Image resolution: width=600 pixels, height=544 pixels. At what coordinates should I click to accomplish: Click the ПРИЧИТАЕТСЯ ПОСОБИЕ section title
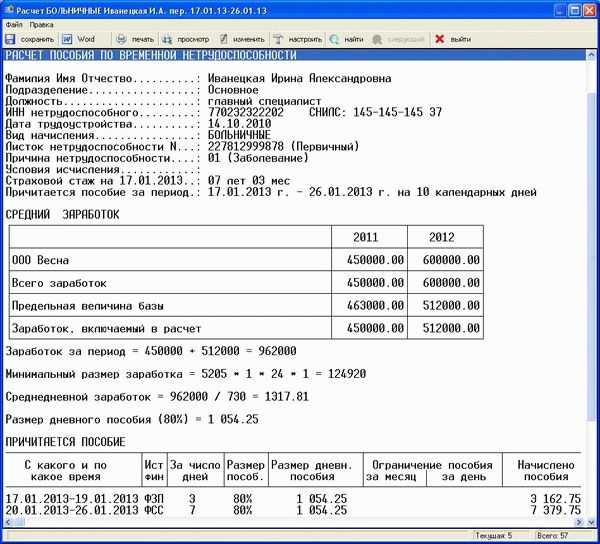tap(65, 442)
